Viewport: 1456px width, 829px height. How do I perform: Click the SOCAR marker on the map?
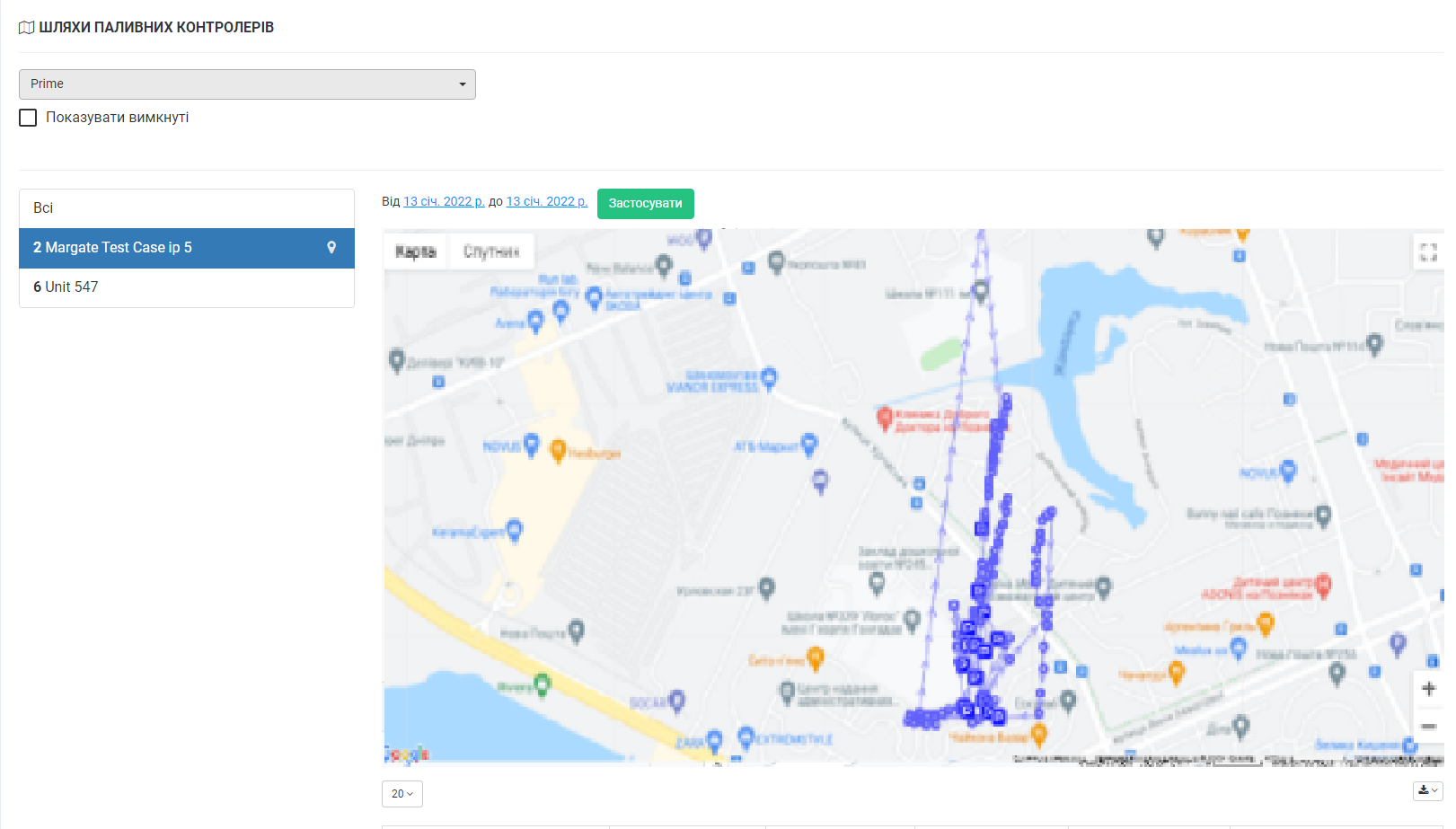676,701
